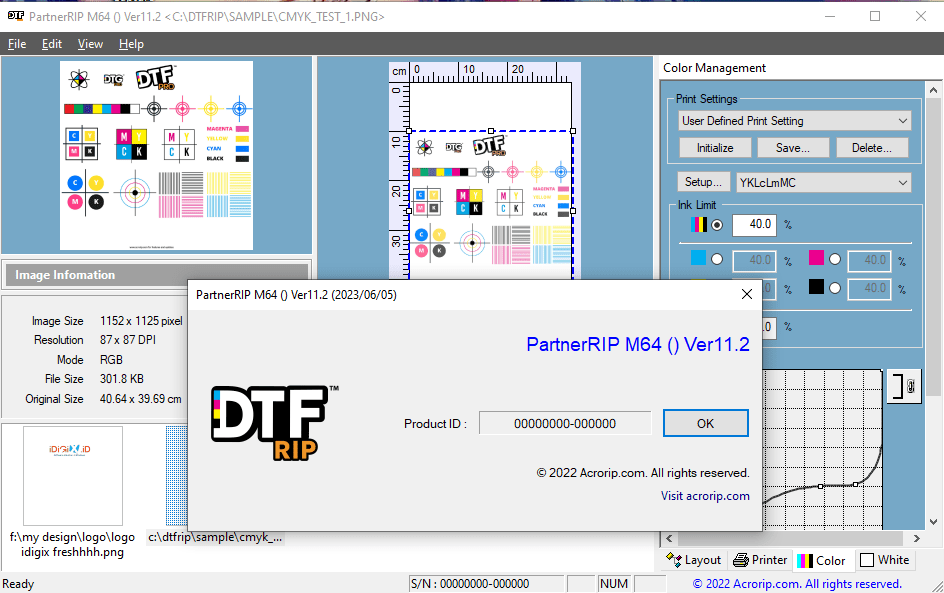Open the YKLcLmMC ink configuration dropdown

tap(823, 182)
